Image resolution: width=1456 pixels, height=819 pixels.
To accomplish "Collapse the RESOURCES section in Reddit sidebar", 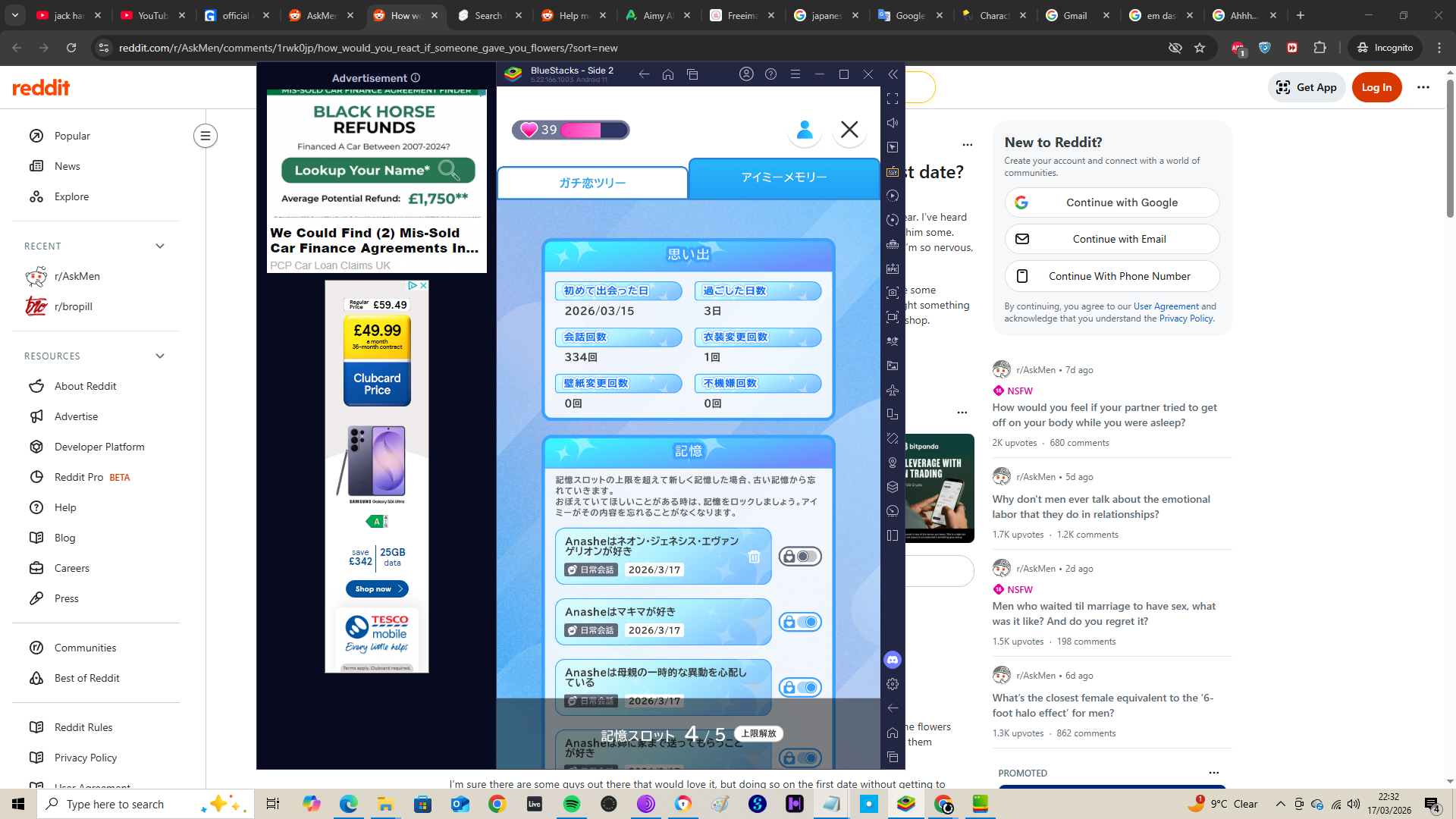I will 160,356.
